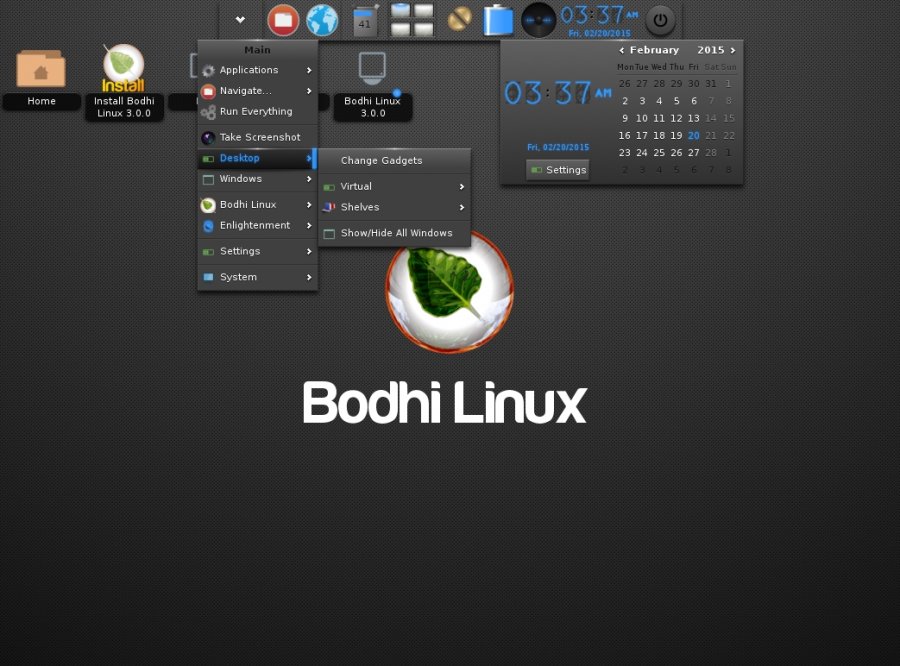
Task: Click Settings button in clock popup
Action: pos(558,170)
